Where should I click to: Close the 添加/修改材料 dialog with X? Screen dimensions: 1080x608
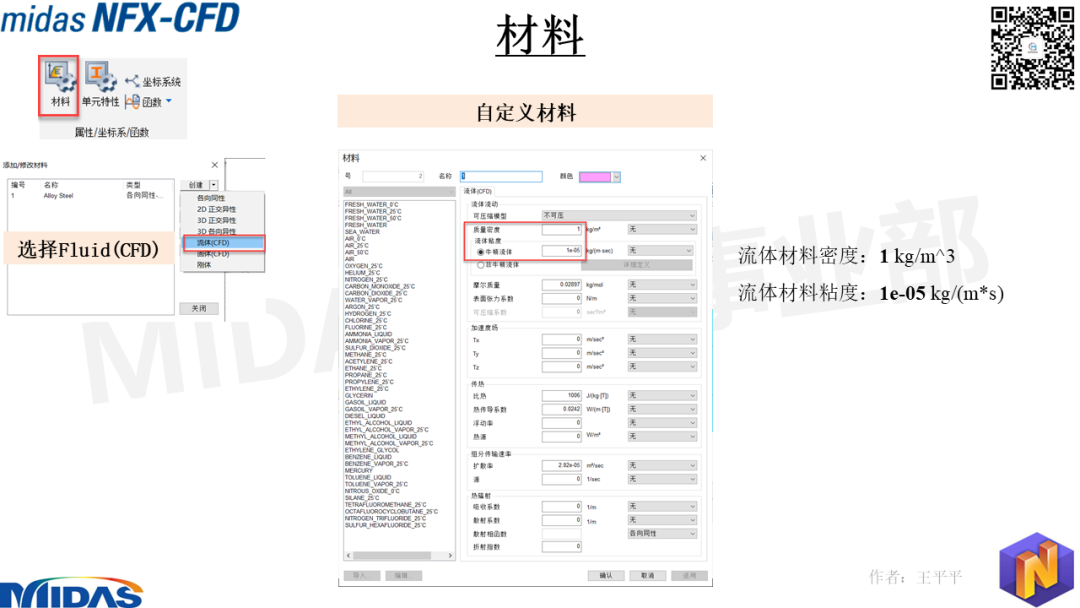point(215,165)
